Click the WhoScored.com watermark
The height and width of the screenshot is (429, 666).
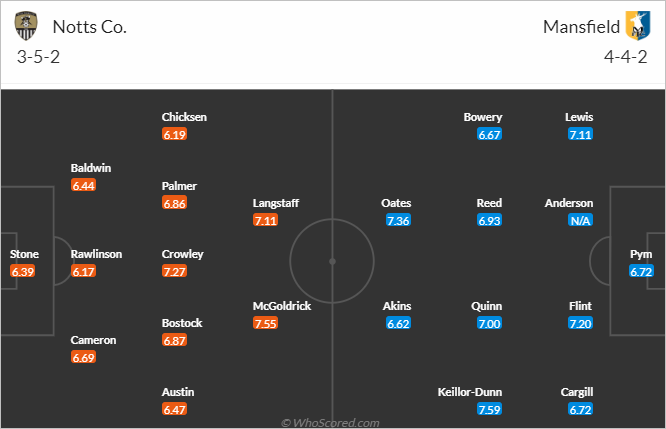pyautogui.click(x=330, y=423)
